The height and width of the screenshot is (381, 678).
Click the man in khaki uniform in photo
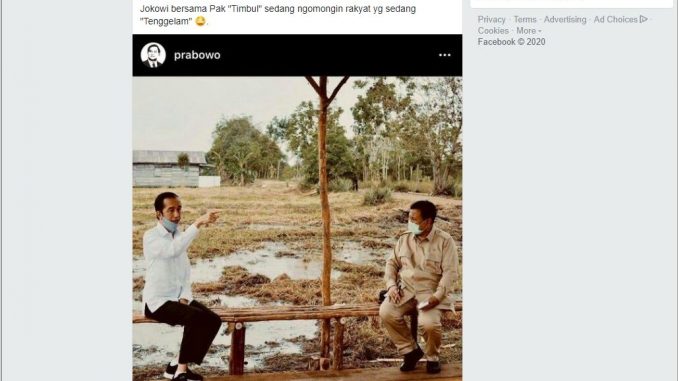[x=419, y=285]
